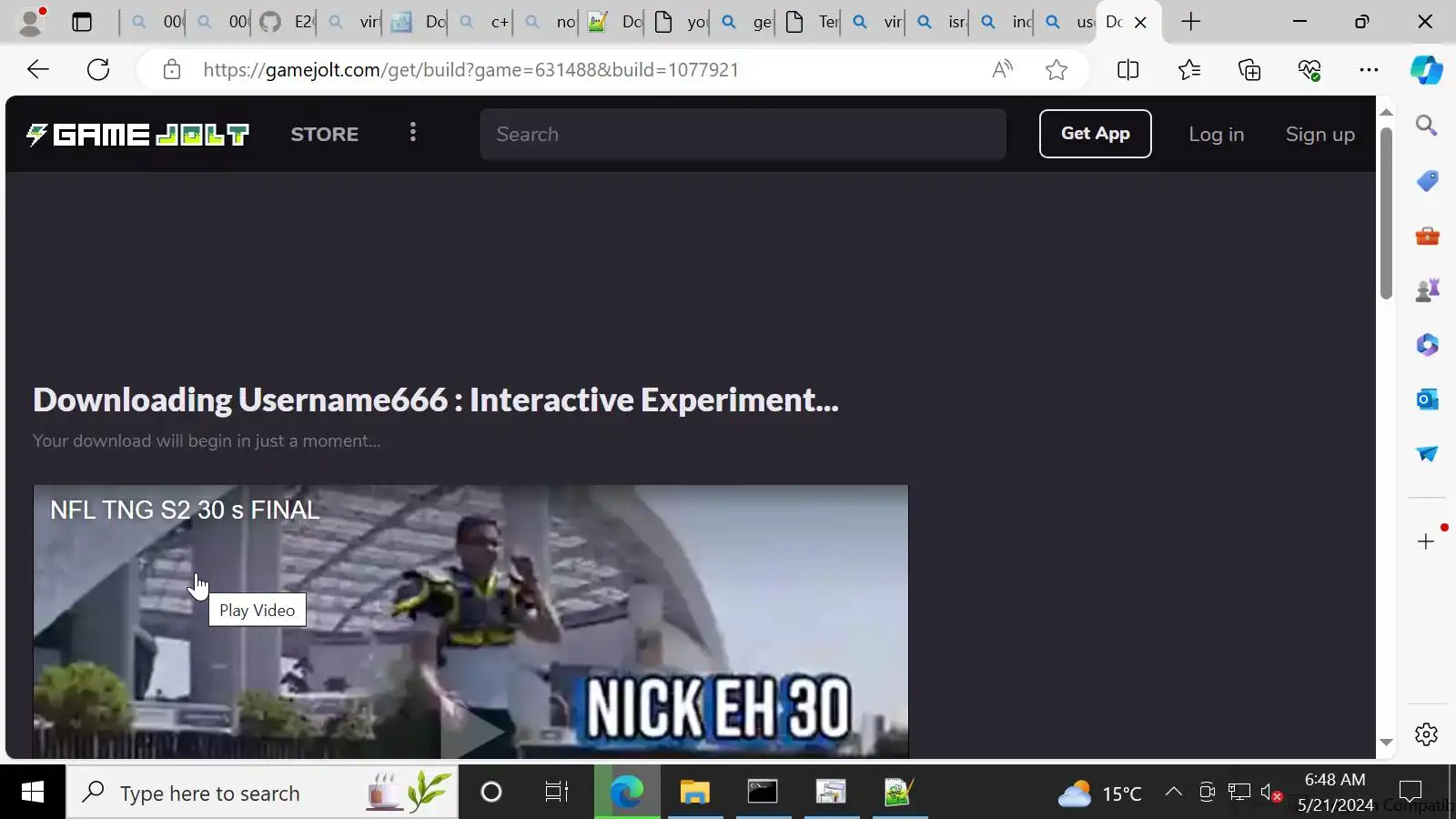Open Microsoft 365 in the sidebar

(x=1426, y=345)
